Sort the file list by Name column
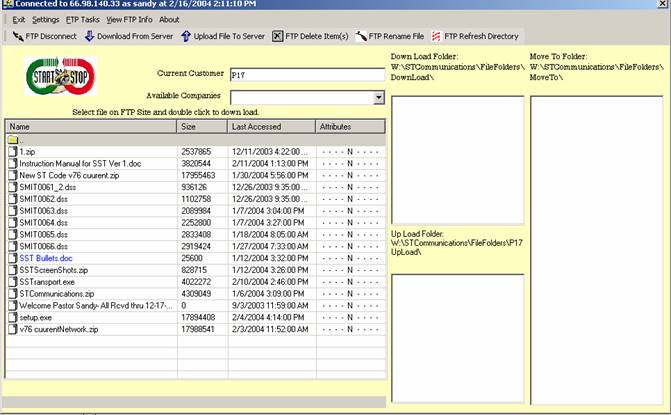671x415 pixels. [x=90, y=127]
